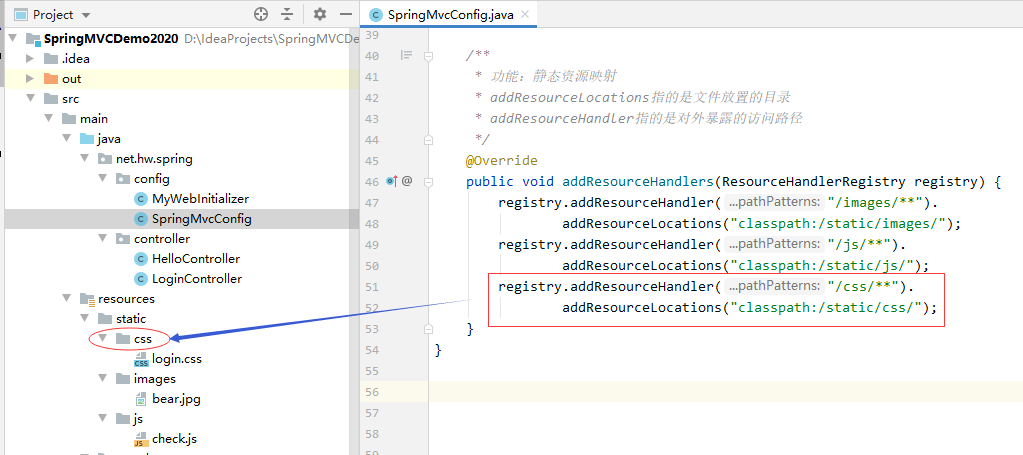Viewport: 1023px width, 455px height.
Task: Collapse the css folder arrow
Action: pyautogui.click(x=102, y=339)
